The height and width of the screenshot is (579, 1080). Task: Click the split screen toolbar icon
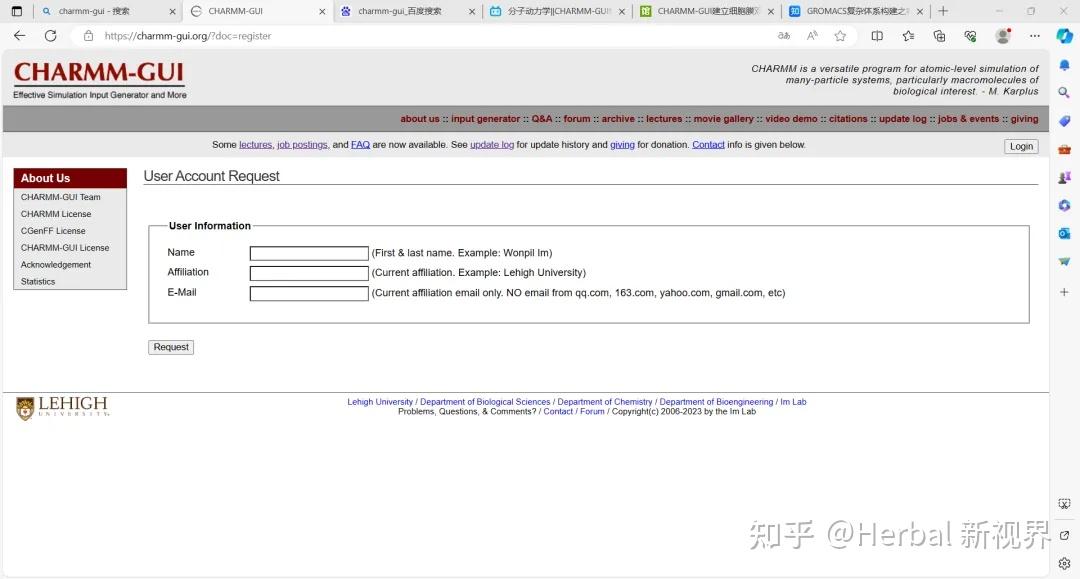pyautogui.click(x=878, y=35)
